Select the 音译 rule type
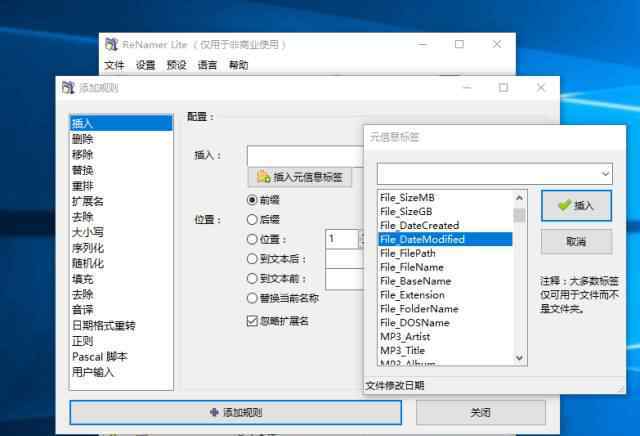This screenshot has width=640, height=436. pos(121,310)
